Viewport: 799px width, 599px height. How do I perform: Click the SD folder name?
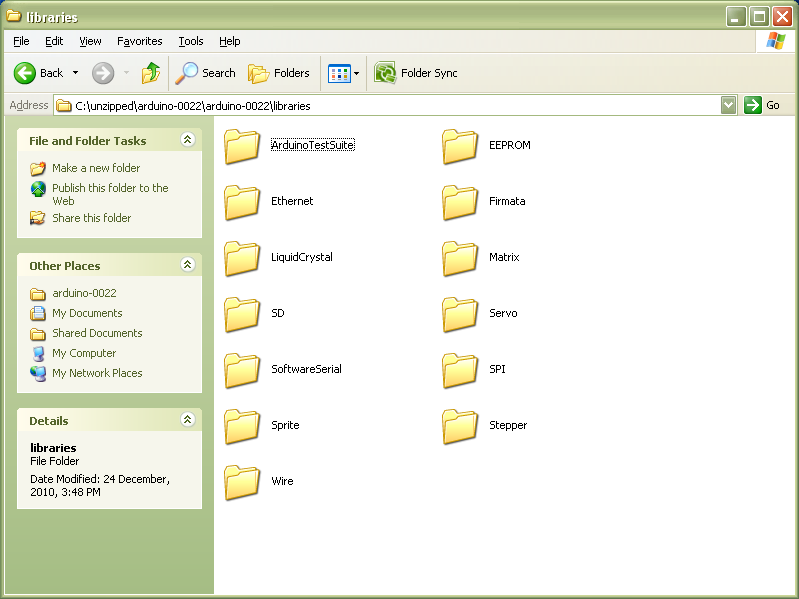[x=278, y=313]
